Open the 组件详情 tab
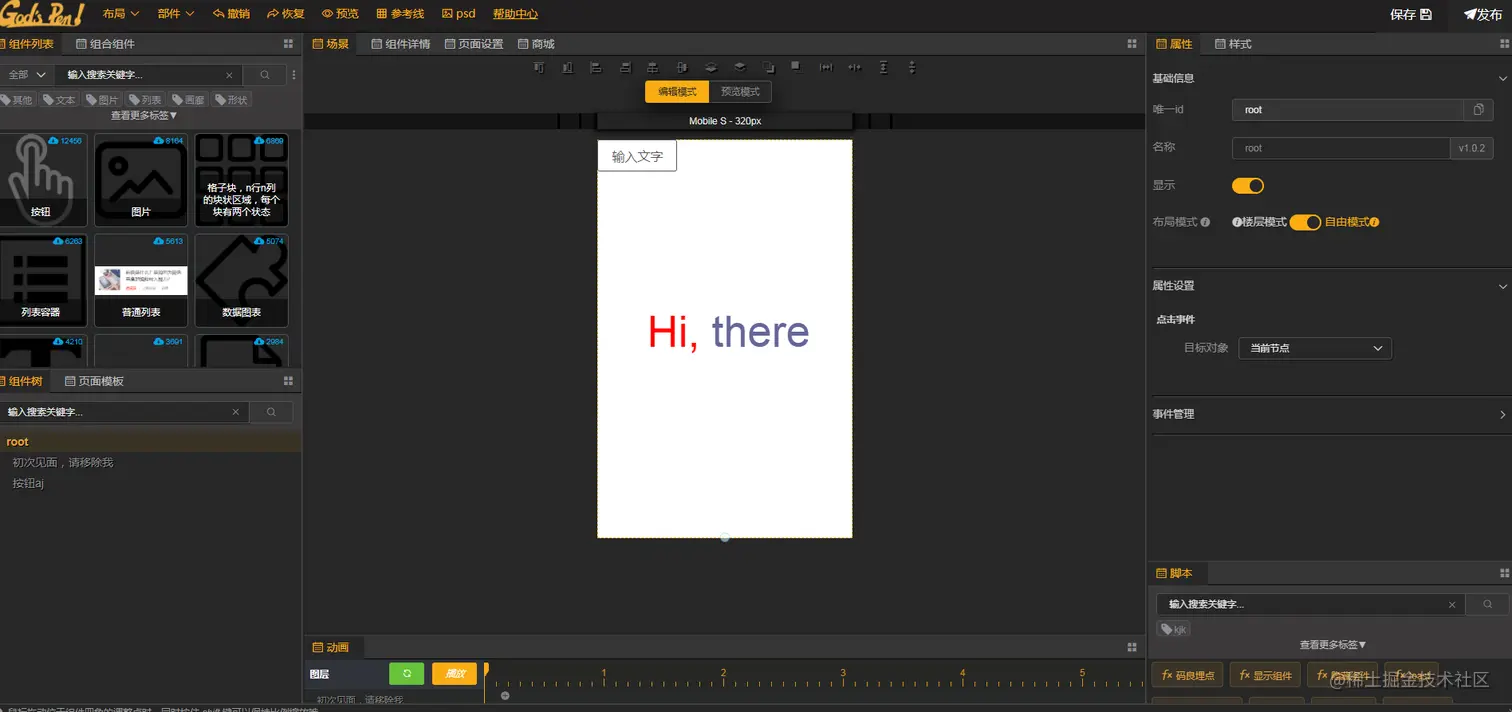The image size is (1512, 712). (400, 44)
